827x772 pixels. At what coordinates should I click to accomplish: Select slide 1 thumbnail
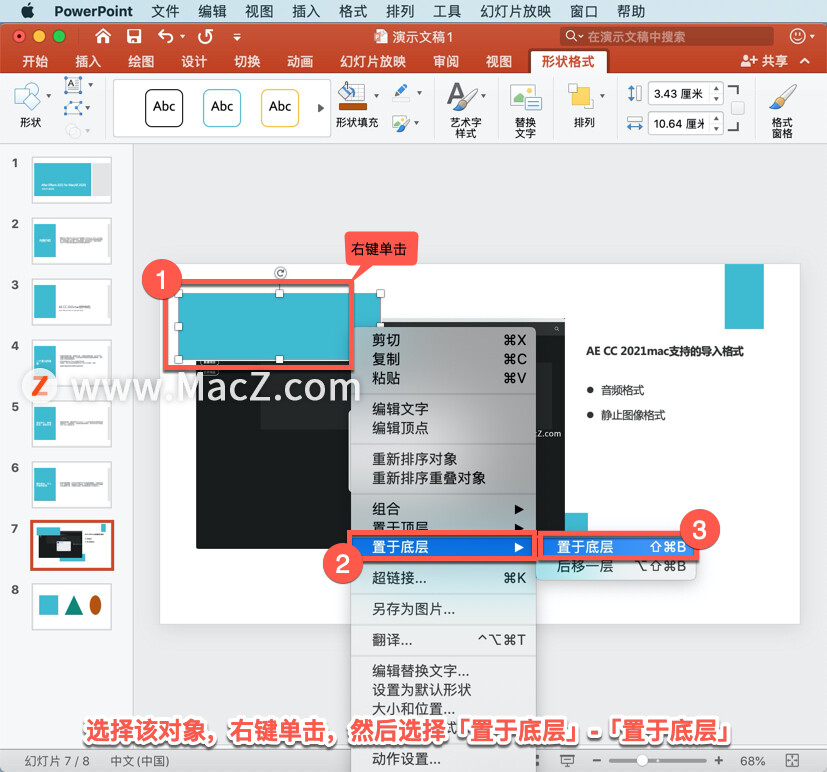tap(72, 180)
